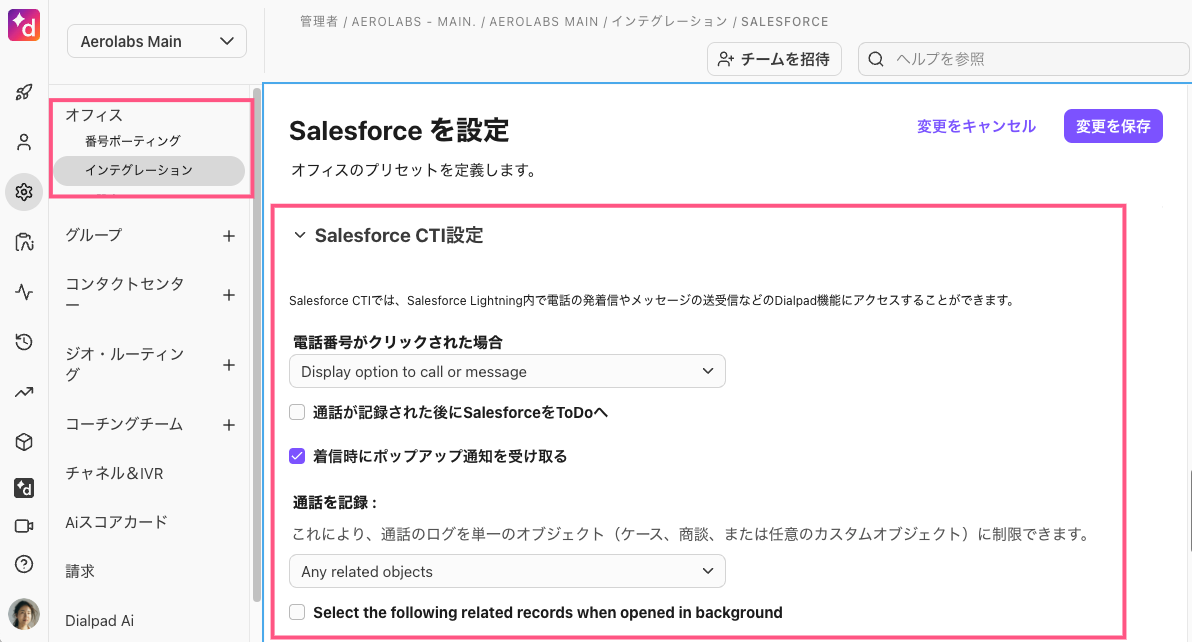Add geo routing with plus icon
The width and height of the screenshot is (1192, 642).
pos(229,365)
